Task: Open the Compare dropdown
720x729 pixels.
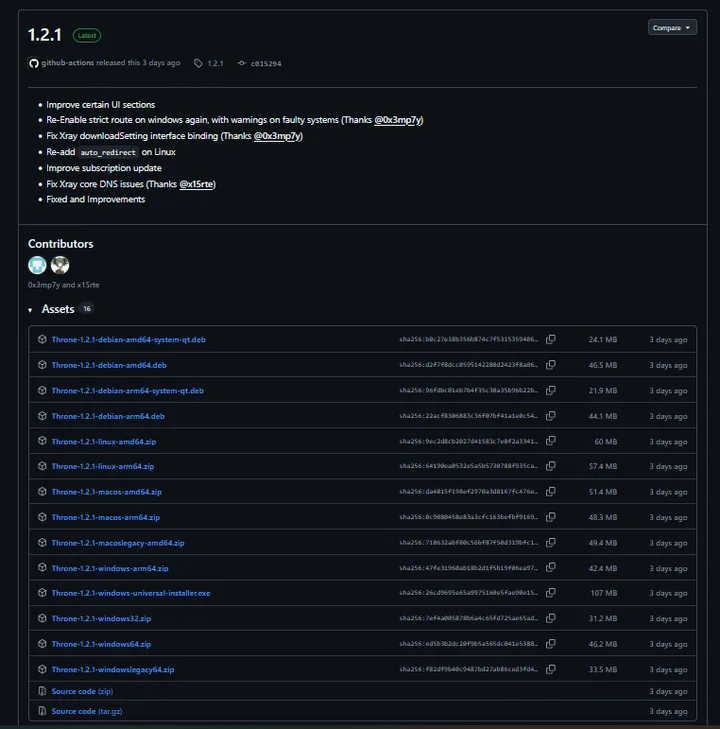Action: tap(672, 28)
